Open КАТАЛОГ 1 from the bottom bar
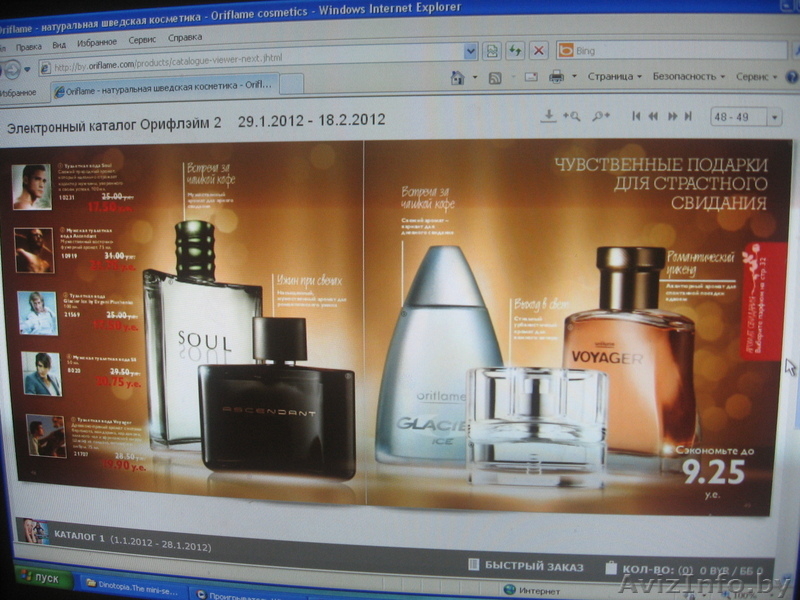The height and width of the screenshot is (600, 800). [131, 547]
